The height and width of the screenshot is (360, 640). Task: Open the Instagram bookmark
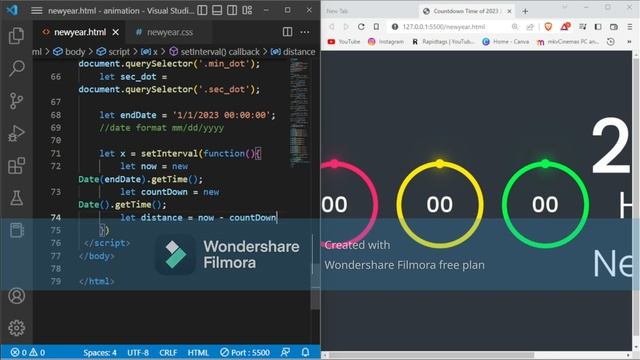386,42
